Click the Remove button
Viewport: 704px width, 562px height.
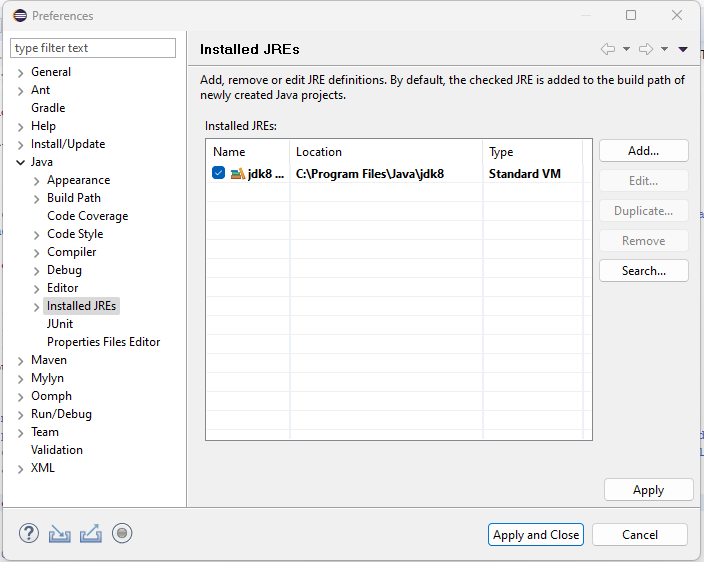(x=643, y=241)
